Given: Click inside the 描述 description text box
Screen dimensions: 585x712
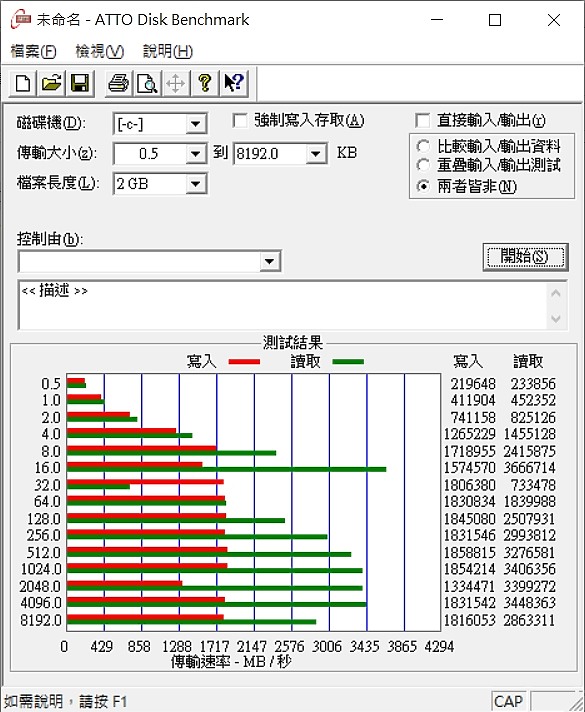Looking at the screenshot, I should click(x=282, y=305).
